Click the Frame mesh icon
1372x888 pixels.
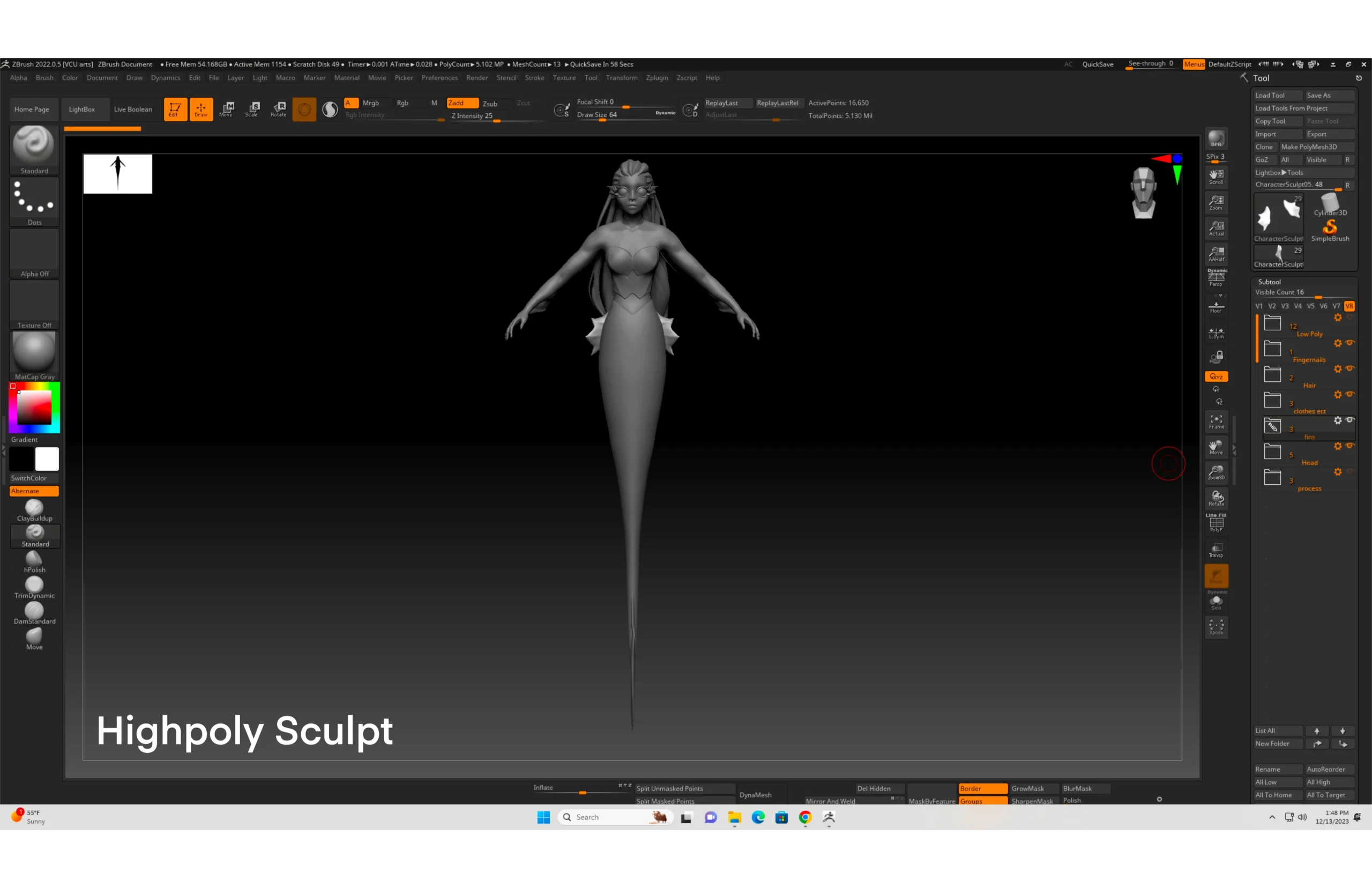(1216, 421)
